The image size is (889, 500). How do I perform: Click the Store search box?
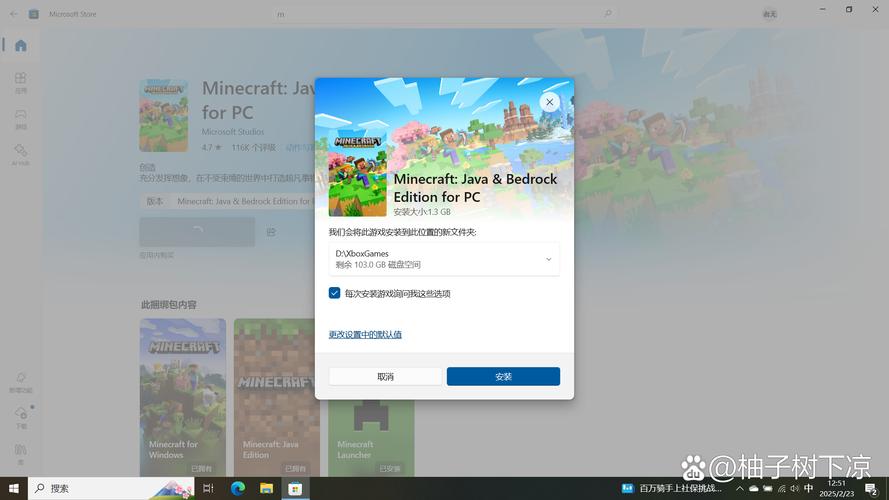444,14
